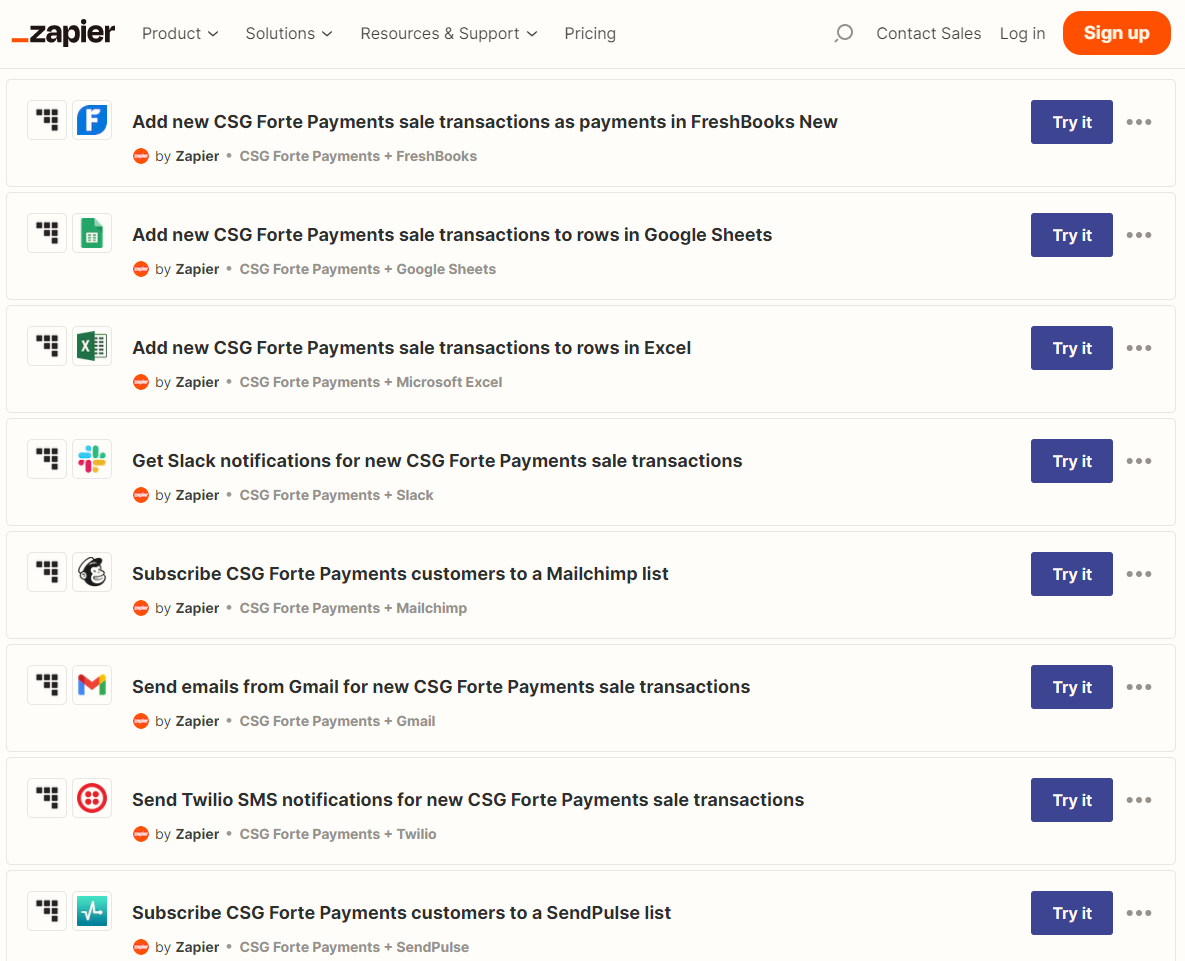Click 'CSG Forte Payments + Twilio' text

click(338, 834)
